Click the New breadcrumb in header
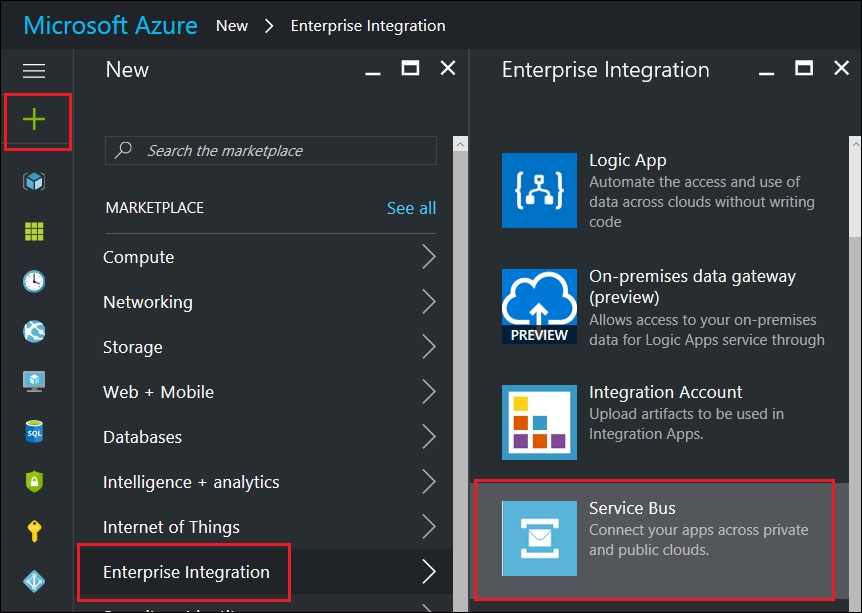This screenshot has height=613, width=862. 232,26
